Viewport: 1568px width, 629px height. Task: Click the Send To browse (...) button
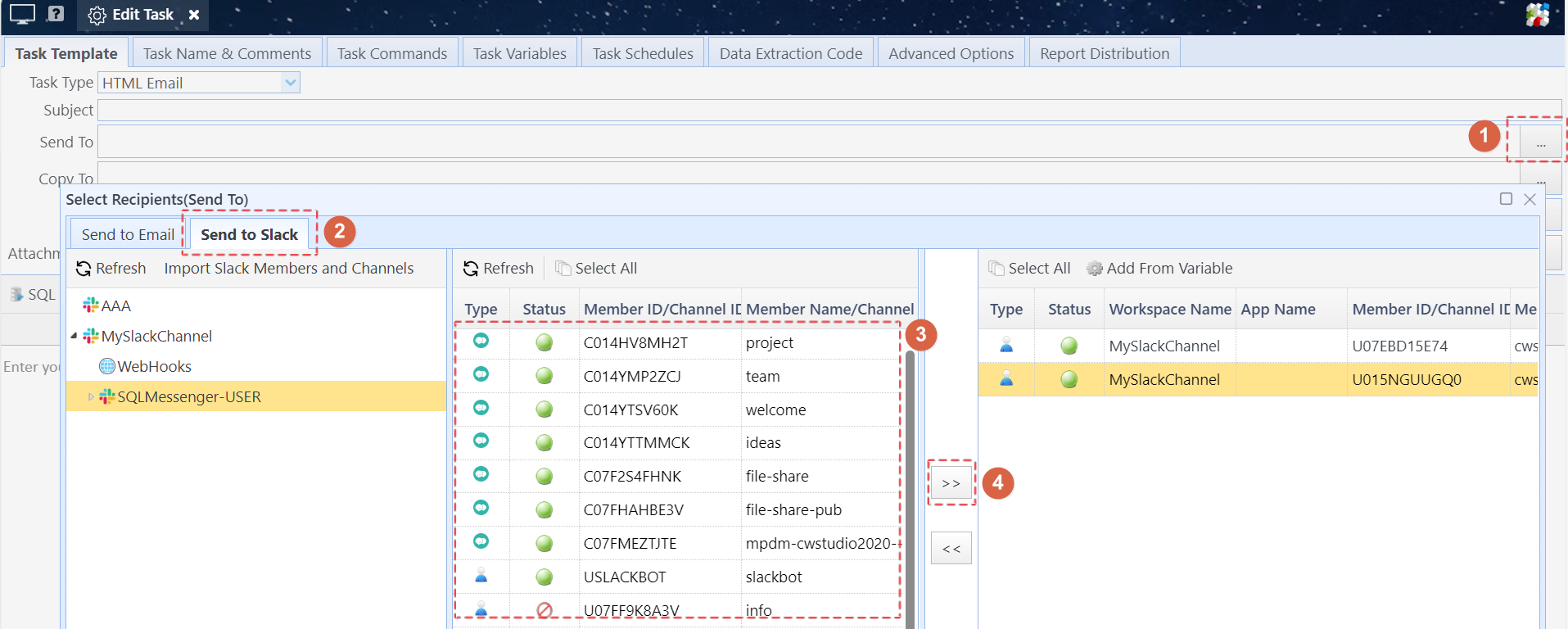tap(1540, 143)
